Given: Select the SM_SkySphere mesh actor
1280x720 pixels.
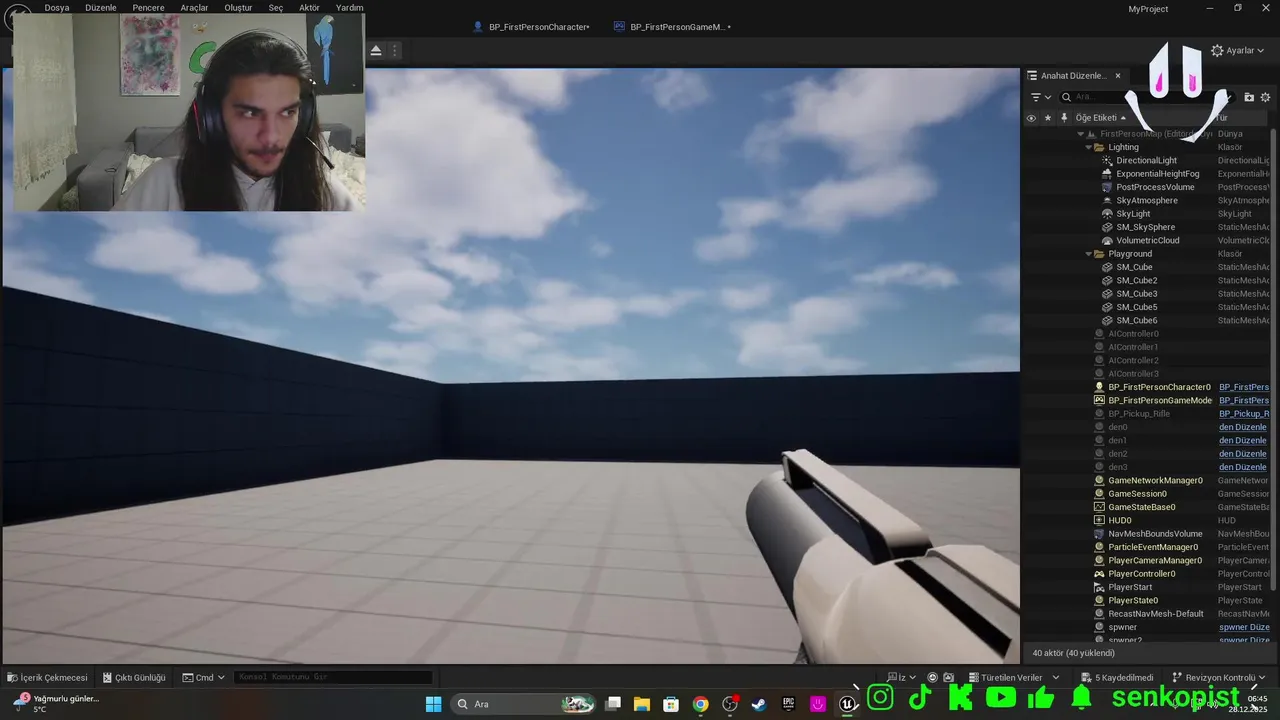Looking at the screenshot, I should pyautogui.click(x=1146, y=227).
